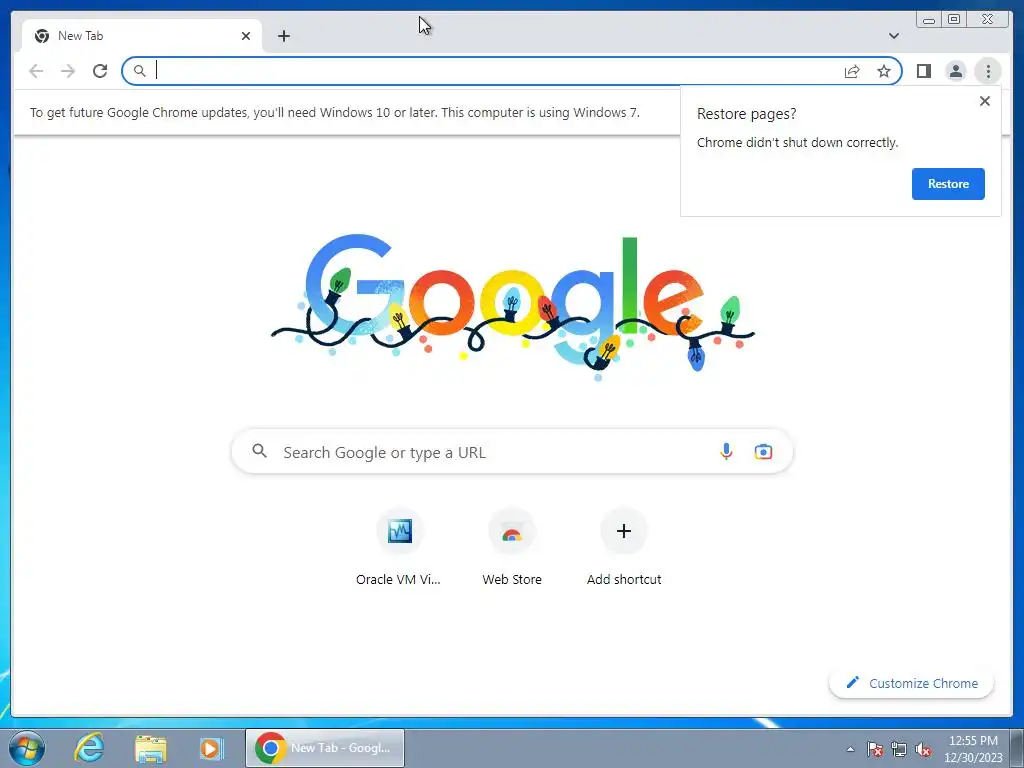This screenshot has width=1024, height=768.
Task: Launch Internet Explorer from the taskbar
Action: tap(89, 748)
